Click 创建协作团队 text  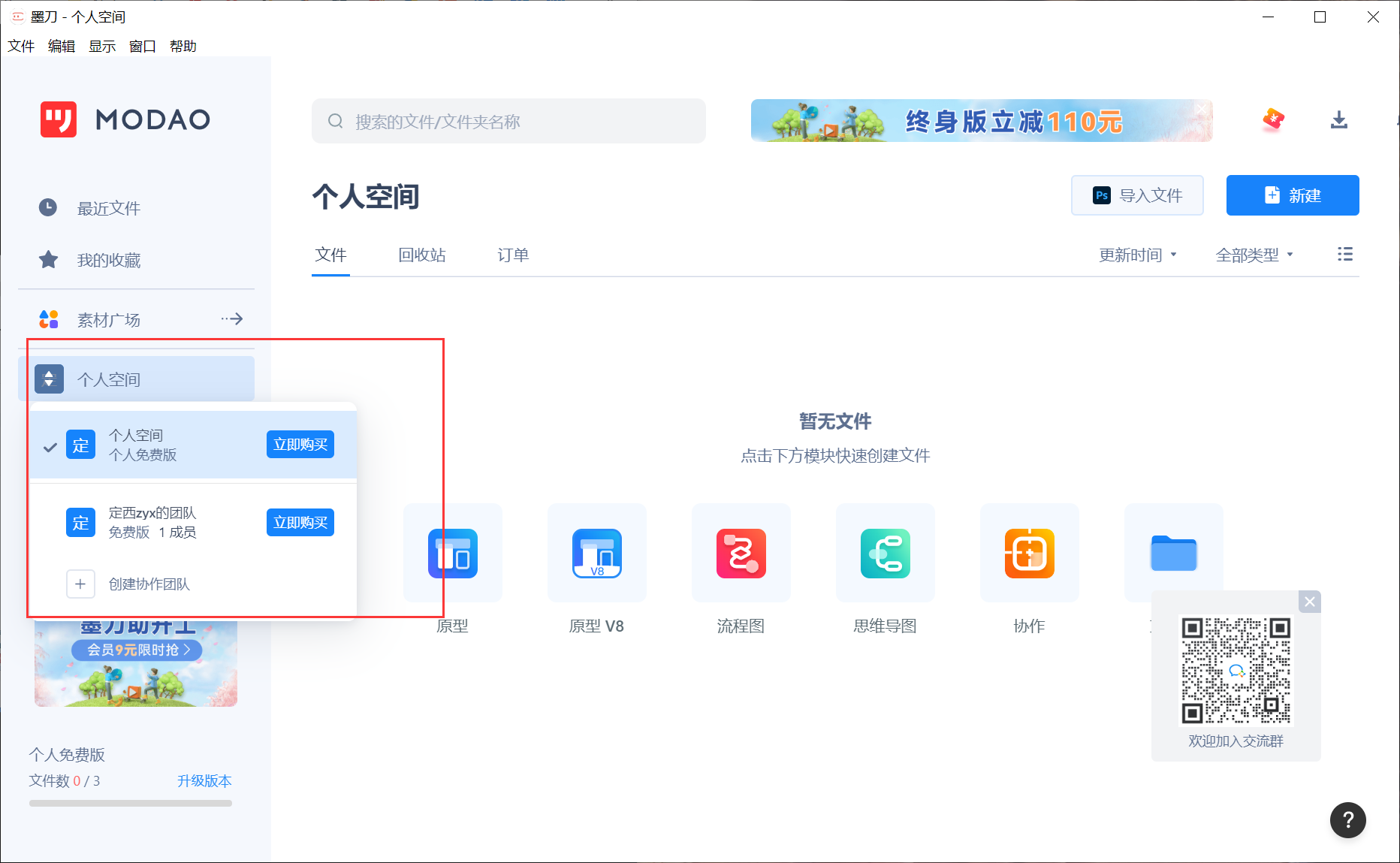click(149, 584)
